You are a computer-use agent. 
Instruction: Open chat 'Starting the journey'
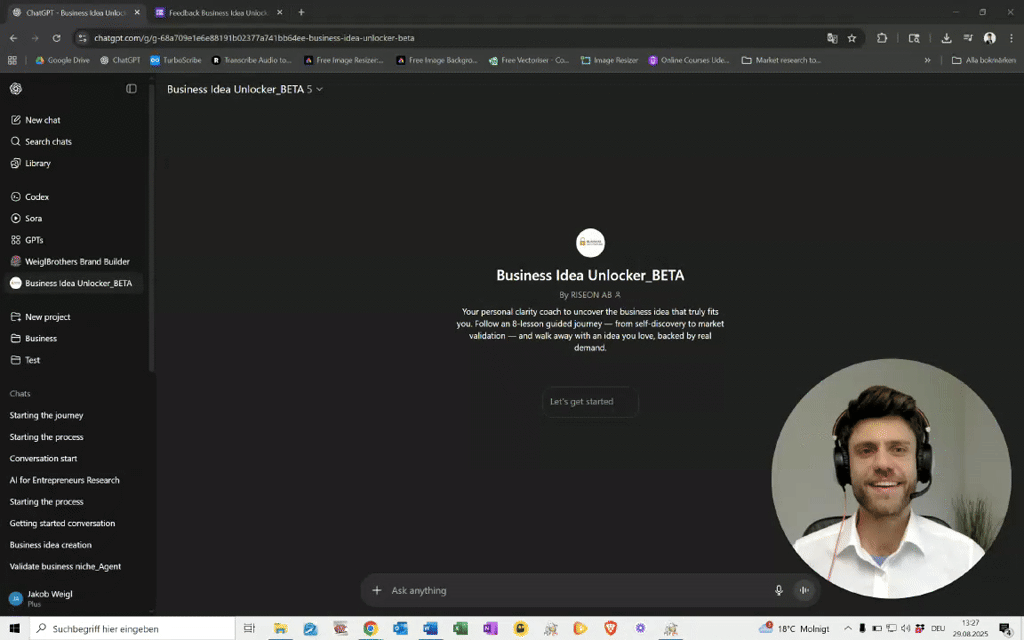pyautogui.click(x=46, y=415)
